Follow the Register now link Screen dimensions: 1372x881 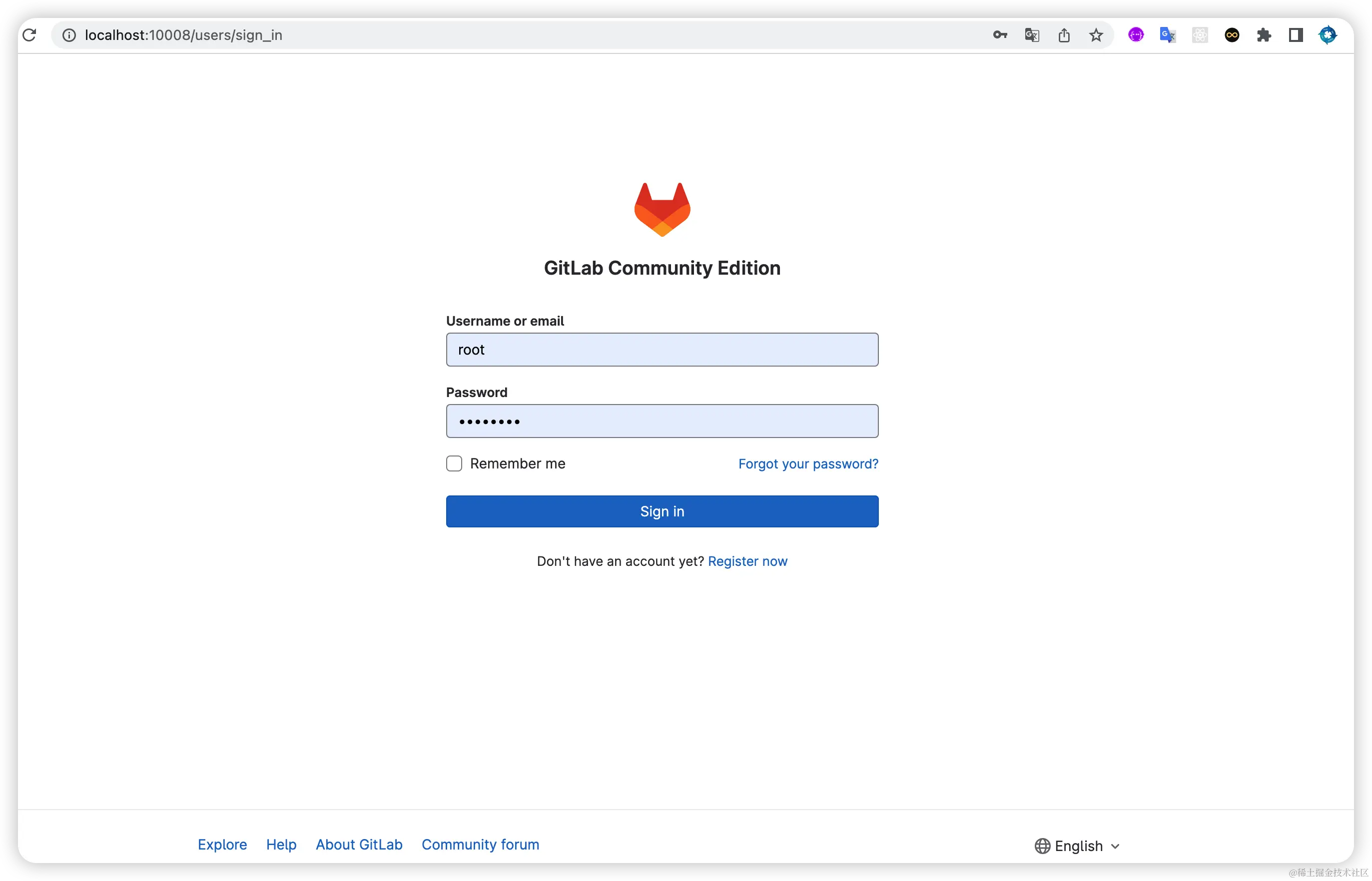coord(747,561)
